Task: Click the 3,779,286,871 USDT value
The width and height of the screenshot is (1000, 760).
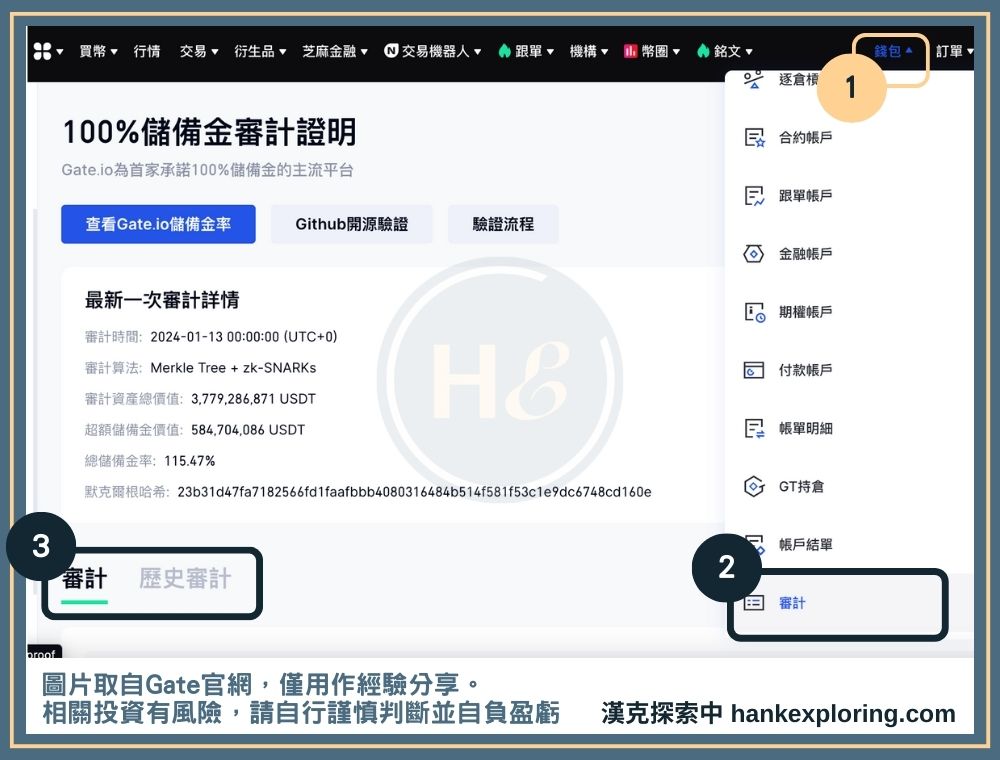Action: coord(253,398)
